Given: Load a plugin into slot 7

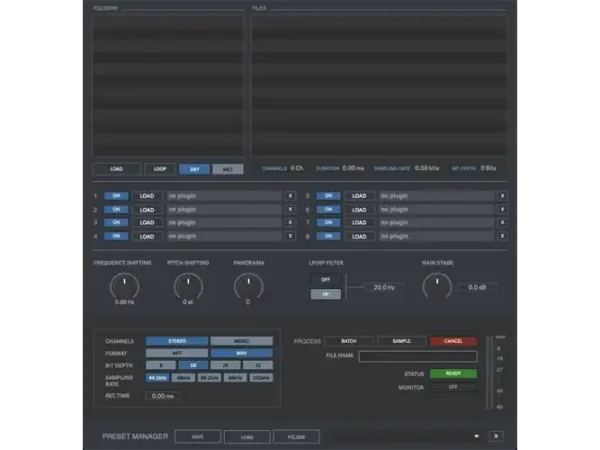Looking at the screenshot, I should tap(359, 222).
